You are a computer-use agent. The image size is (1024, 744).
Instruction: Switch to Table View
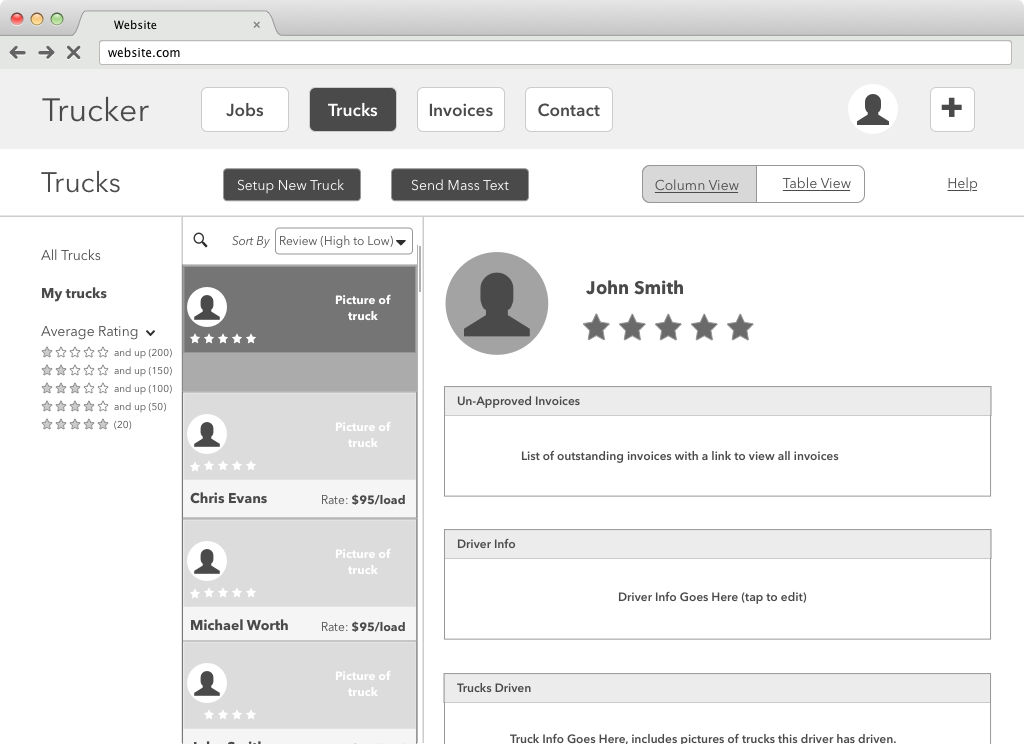point(810,184)
